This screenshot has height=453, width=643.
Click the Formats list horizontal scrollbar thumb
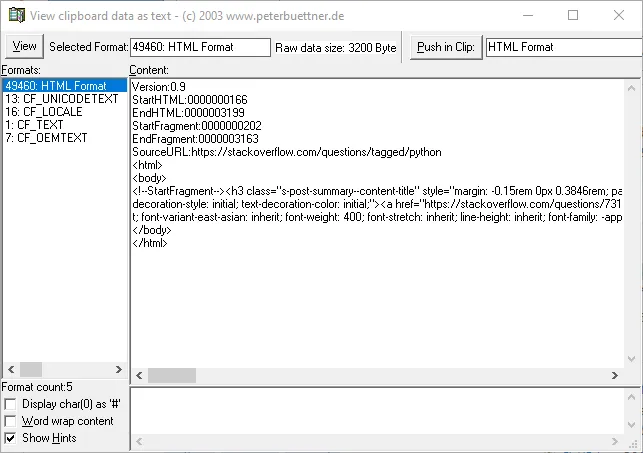click(x=31, y=369)
